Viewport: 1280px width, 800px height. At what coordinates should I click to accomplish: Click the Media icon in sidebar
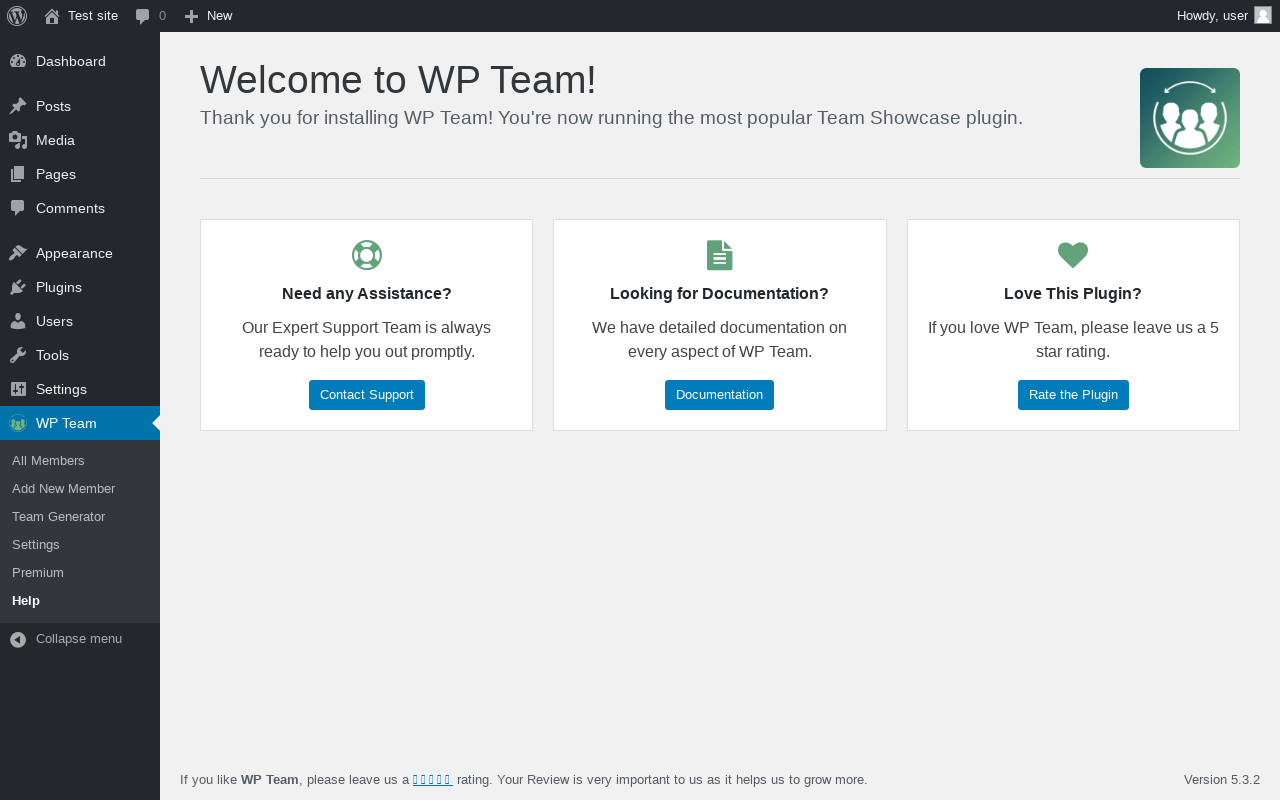coord(18,140)
